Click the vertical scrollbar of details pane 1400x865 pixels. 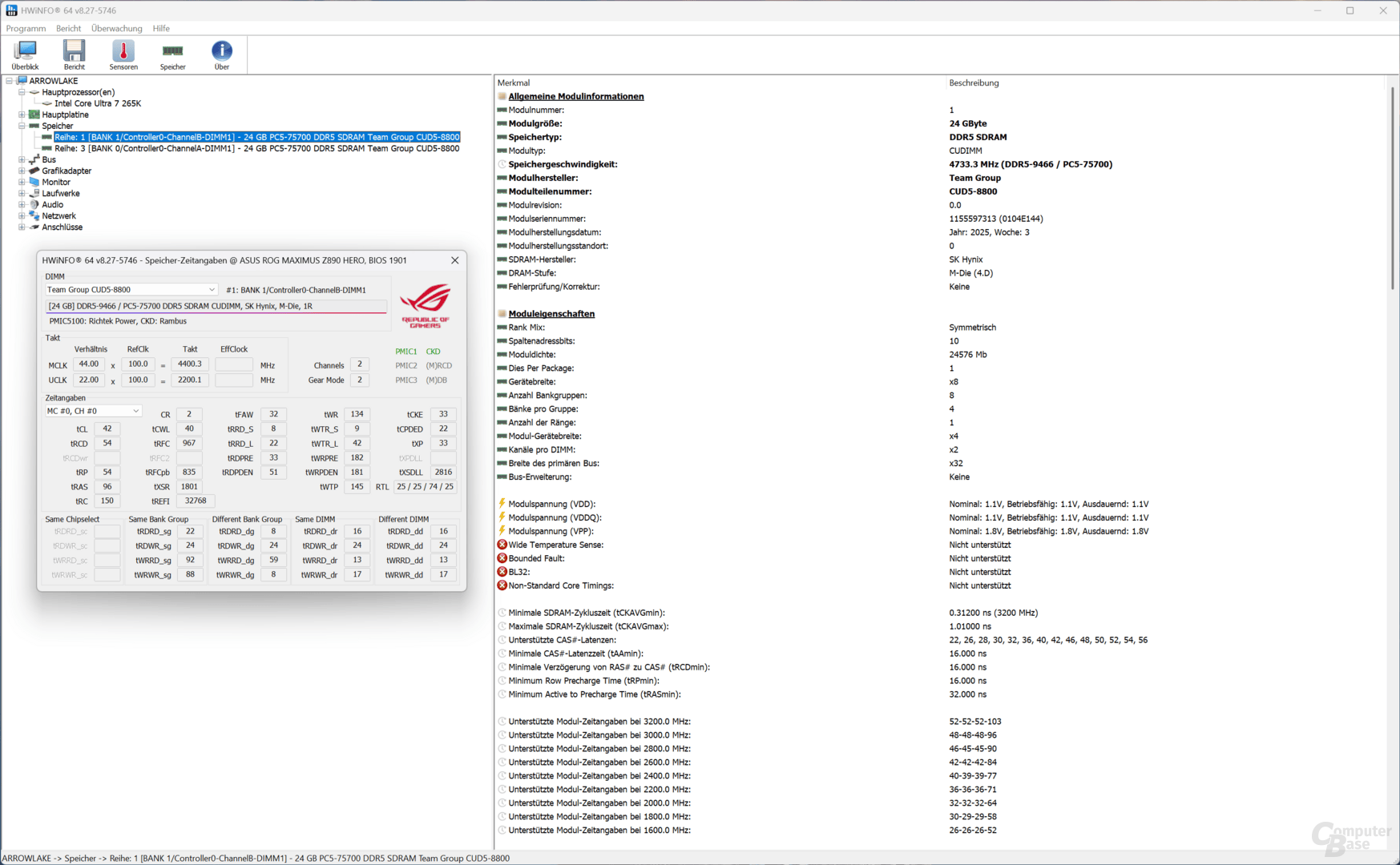(1393, 188)
